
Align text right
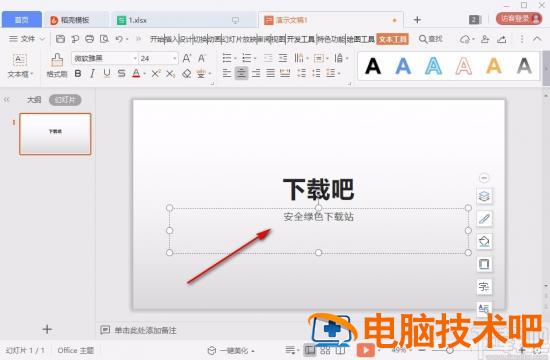click(256, 73)
